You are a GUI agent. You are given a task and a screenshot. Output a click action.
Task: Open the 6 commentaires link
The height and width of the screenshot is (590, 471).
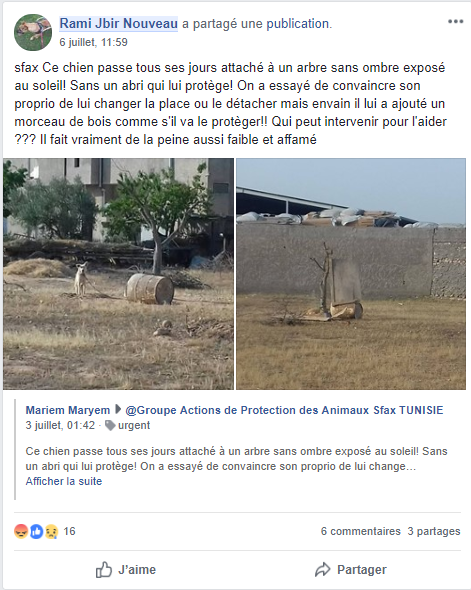tap(360, 531)
